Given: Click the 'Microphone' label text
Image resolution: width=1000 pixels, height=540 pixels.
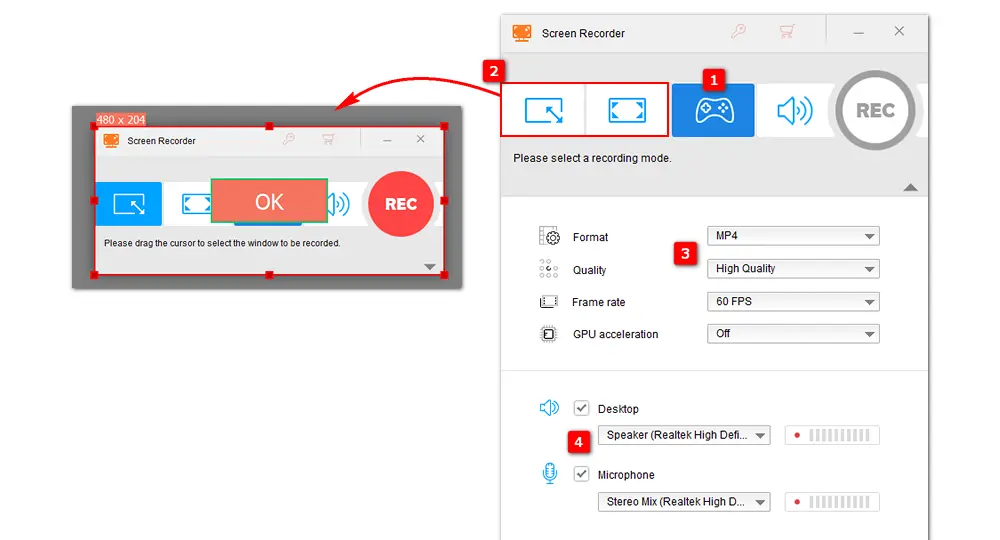Looking at the screenshot, I should (626, 475).
